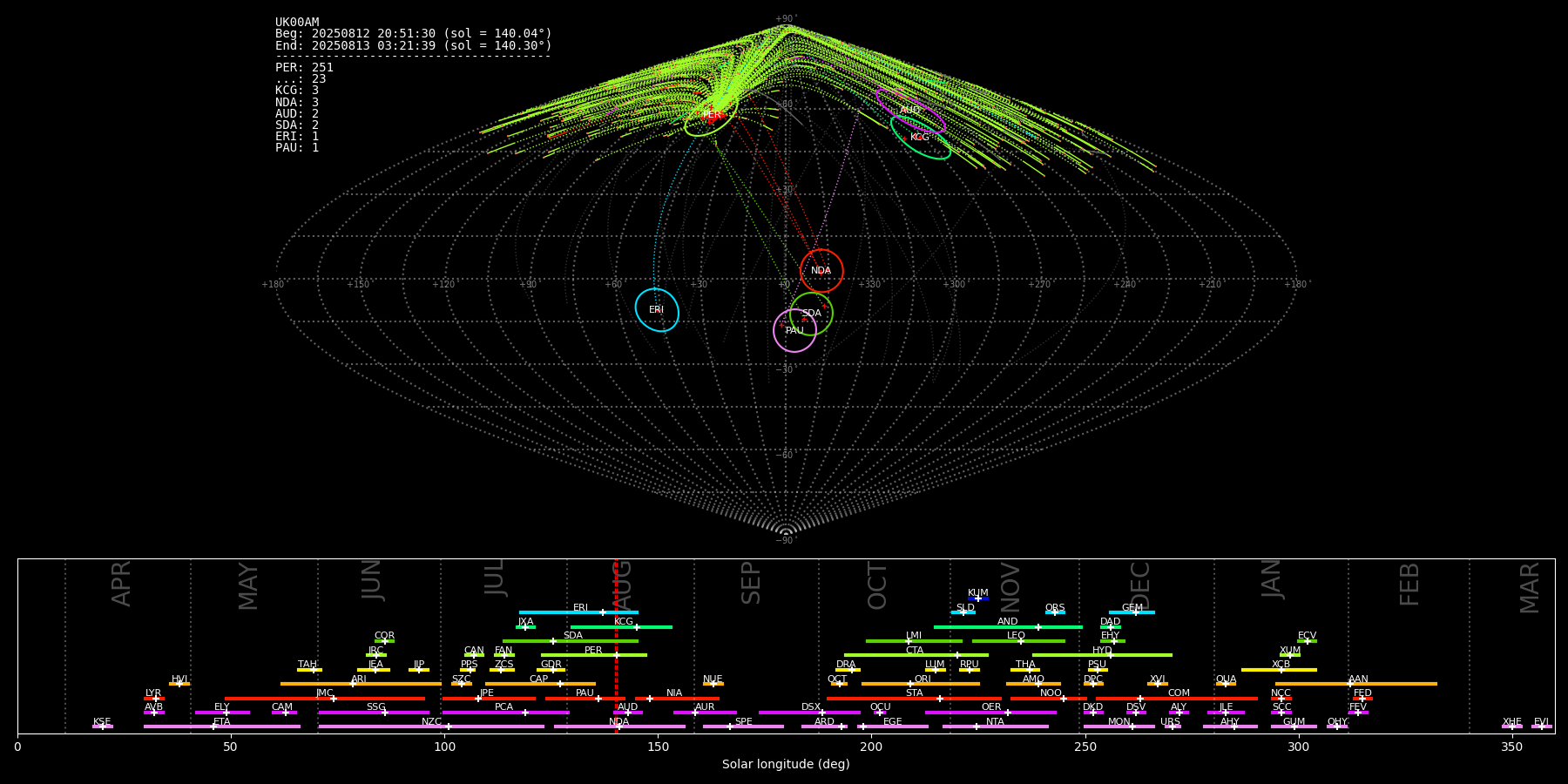Click the cyan ERI radiant circle on sky map
The image size is (1568, 784).
tap(657, 310)
